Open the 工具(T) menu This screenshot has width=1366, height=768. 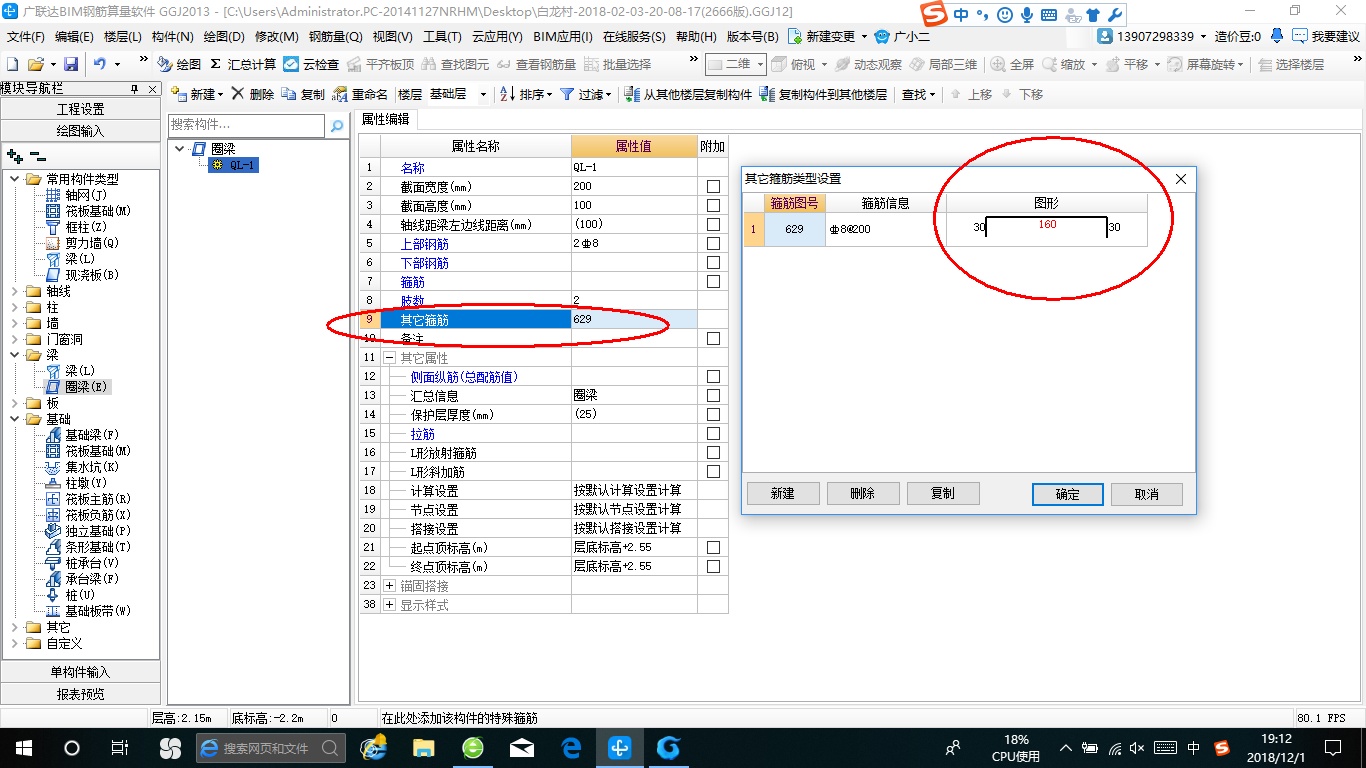point(442,37)
